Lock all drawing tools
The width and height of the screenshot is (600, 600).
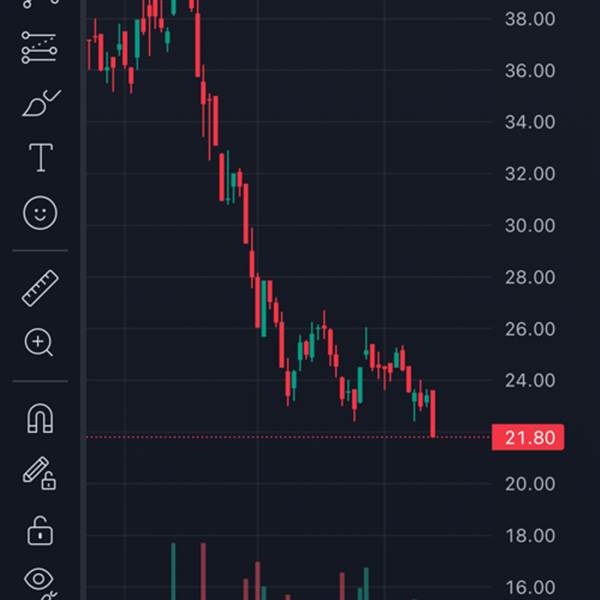click(40, 531)
